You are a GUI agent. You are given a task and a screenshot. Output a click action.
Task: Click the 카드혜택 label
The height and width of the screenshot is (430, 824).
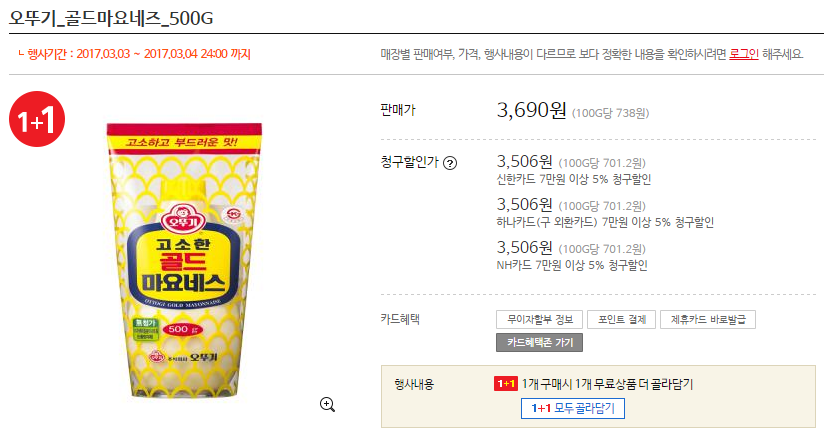[400, 319]
